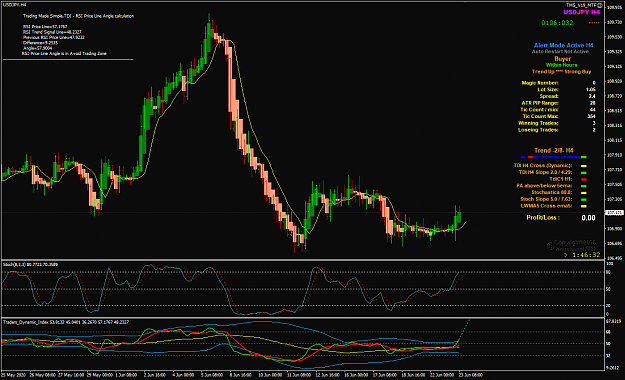Click the 'Loseing Trades:' label

pyautogui.click(x=538, y=130)
